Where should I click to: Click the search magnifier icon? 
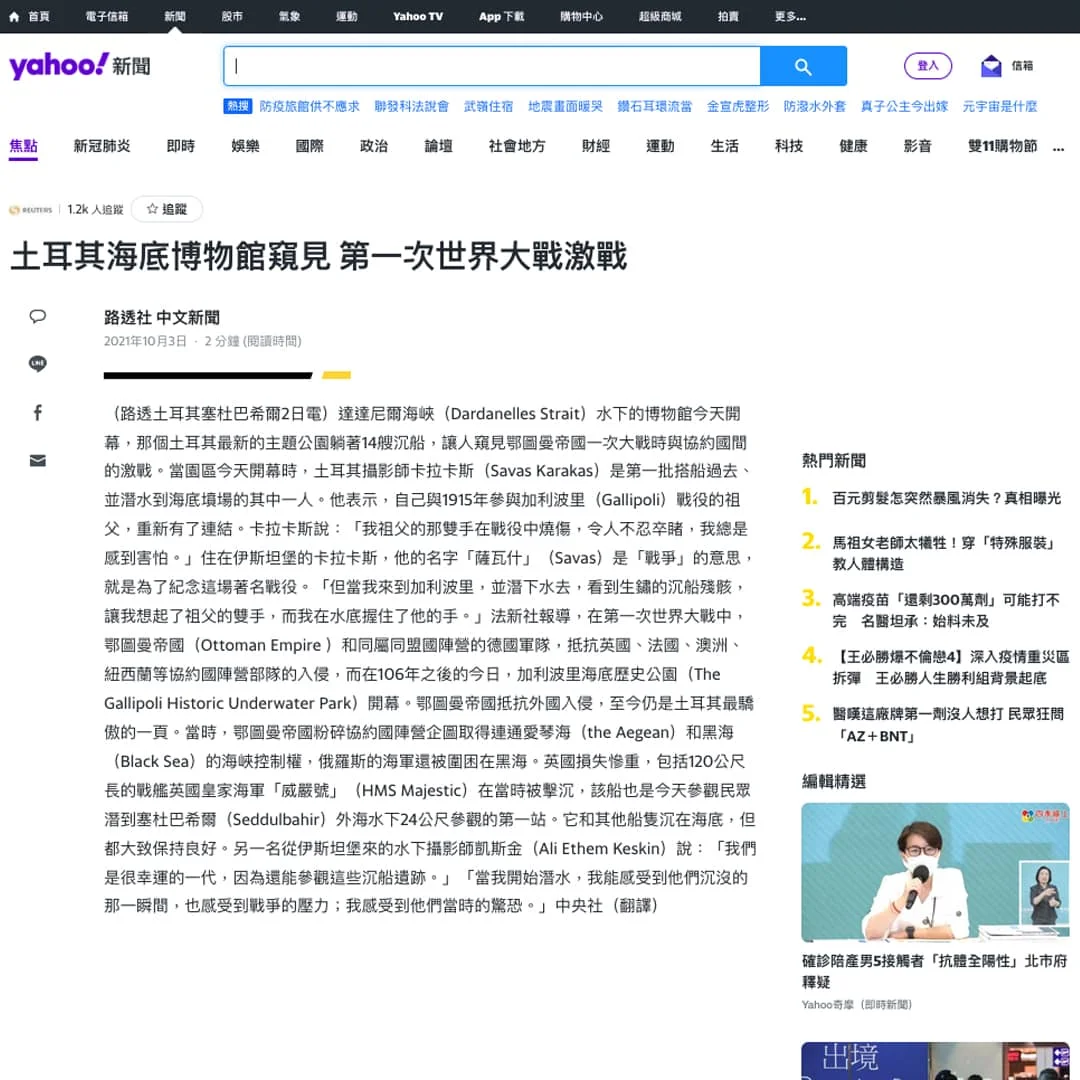803,65
